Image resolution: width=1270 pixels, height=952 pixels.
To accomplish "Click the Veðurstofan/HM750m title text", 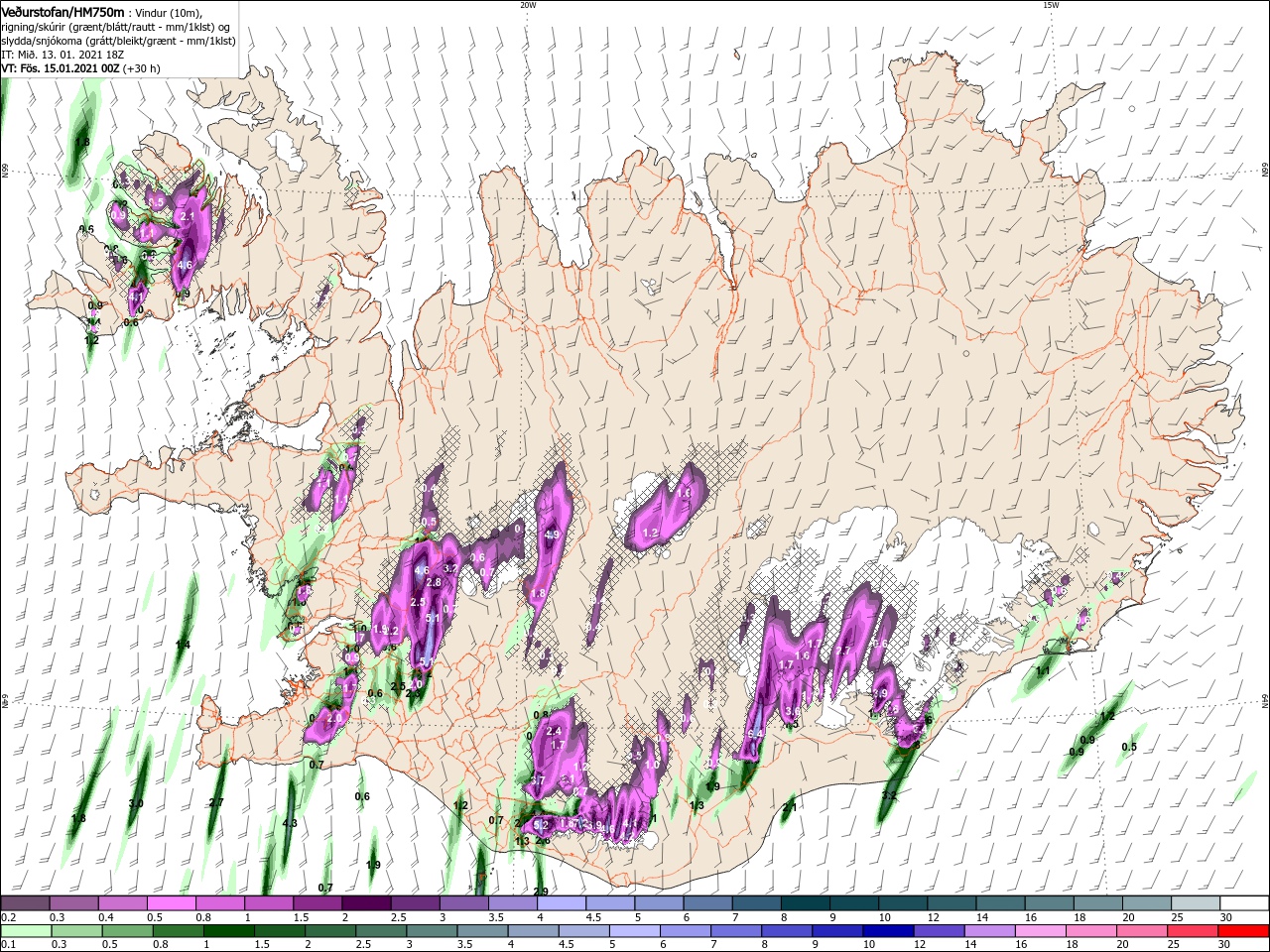I will click(x=63, y=11).
